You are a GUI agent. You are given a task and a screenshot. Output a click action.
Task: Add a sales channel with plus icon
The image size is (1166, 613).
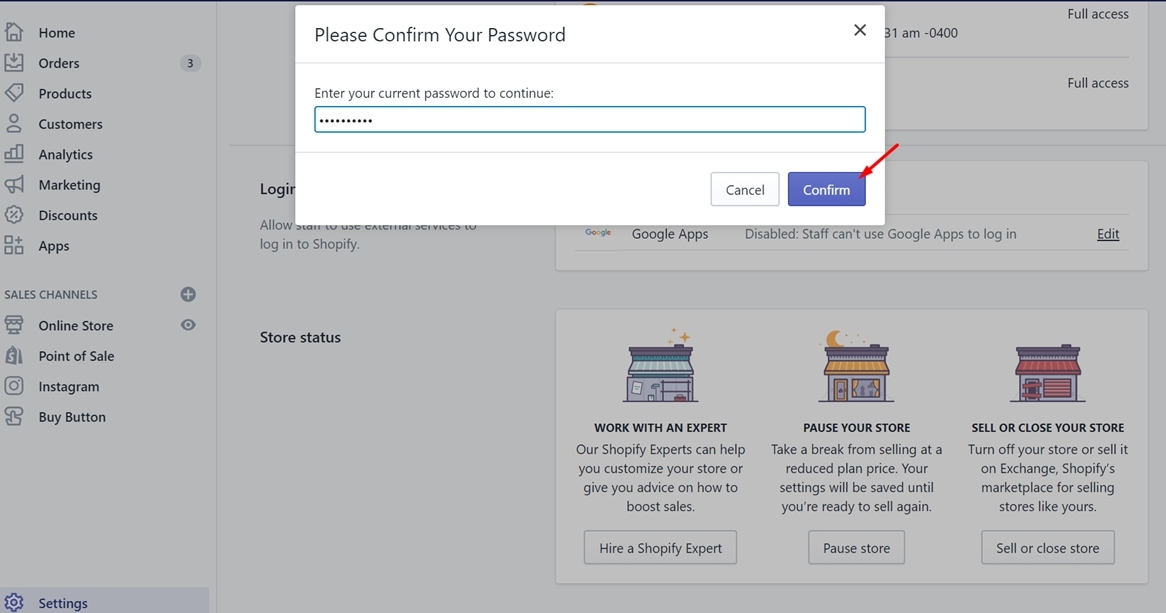tap(188, 294)
